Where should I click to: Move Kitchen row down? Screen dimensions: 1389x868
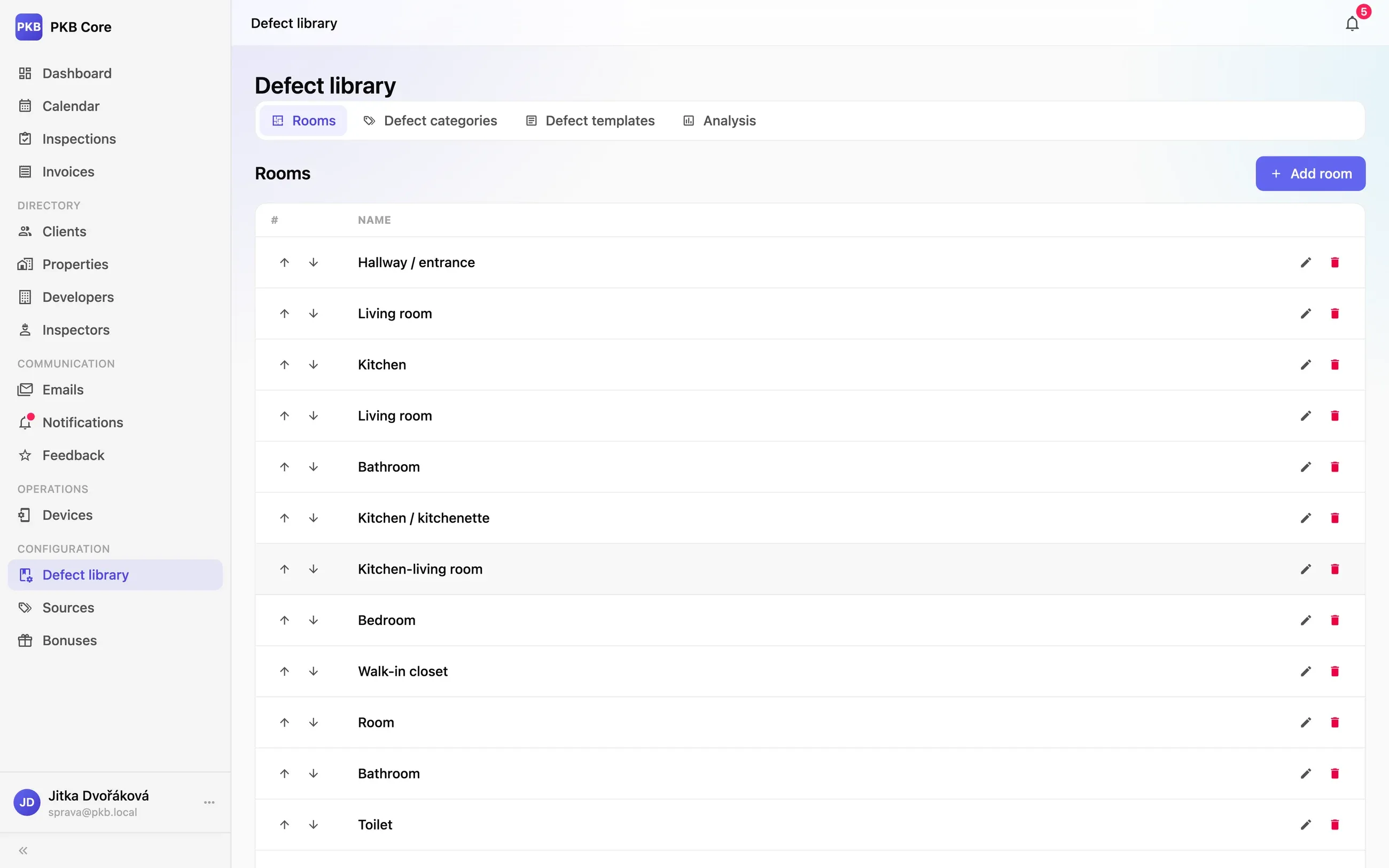(x=314, y=364)
